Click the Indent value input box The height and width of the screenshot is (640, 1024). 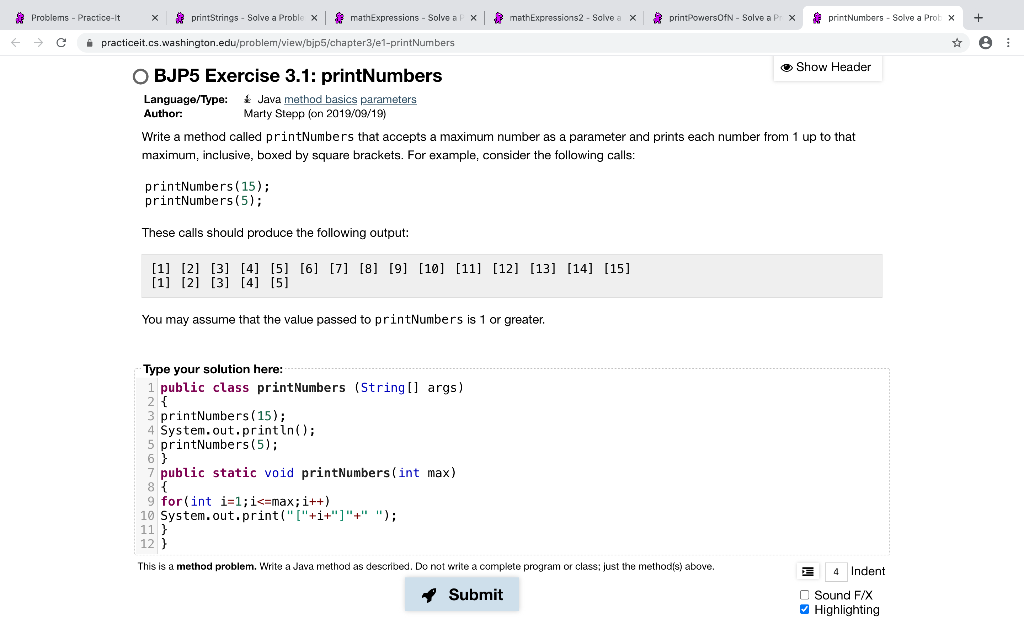coord(834,571)
